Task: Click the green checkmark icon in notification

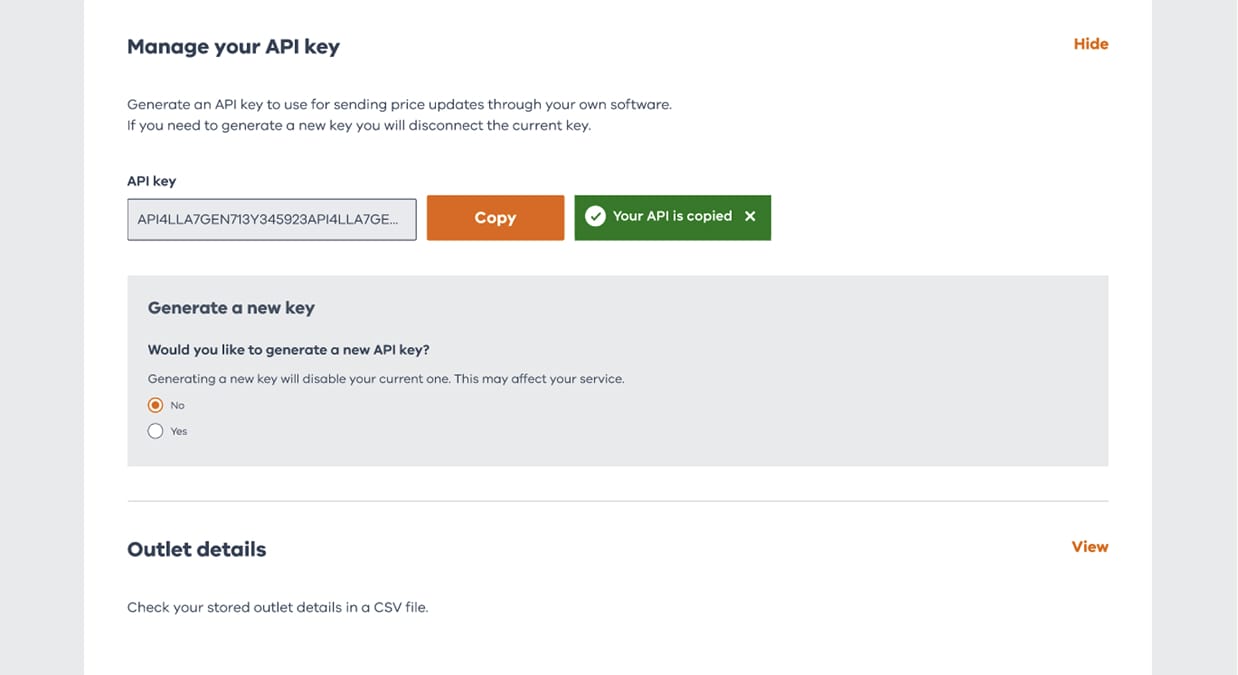Action: pos(595,216)
